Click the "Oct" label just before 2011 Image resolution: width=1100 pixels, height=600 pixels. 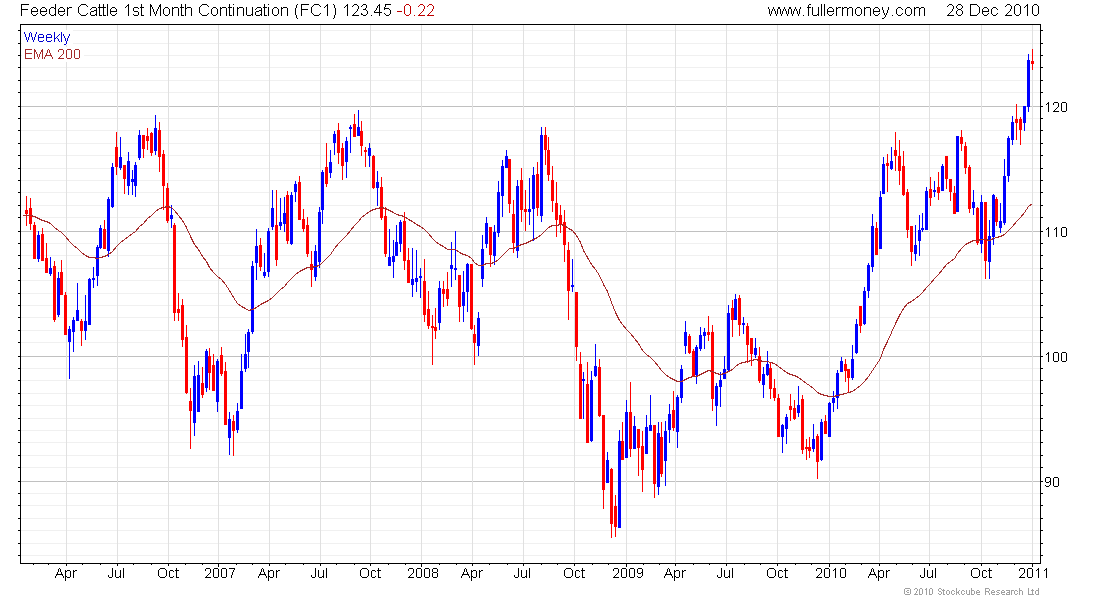tap(981, 573)
